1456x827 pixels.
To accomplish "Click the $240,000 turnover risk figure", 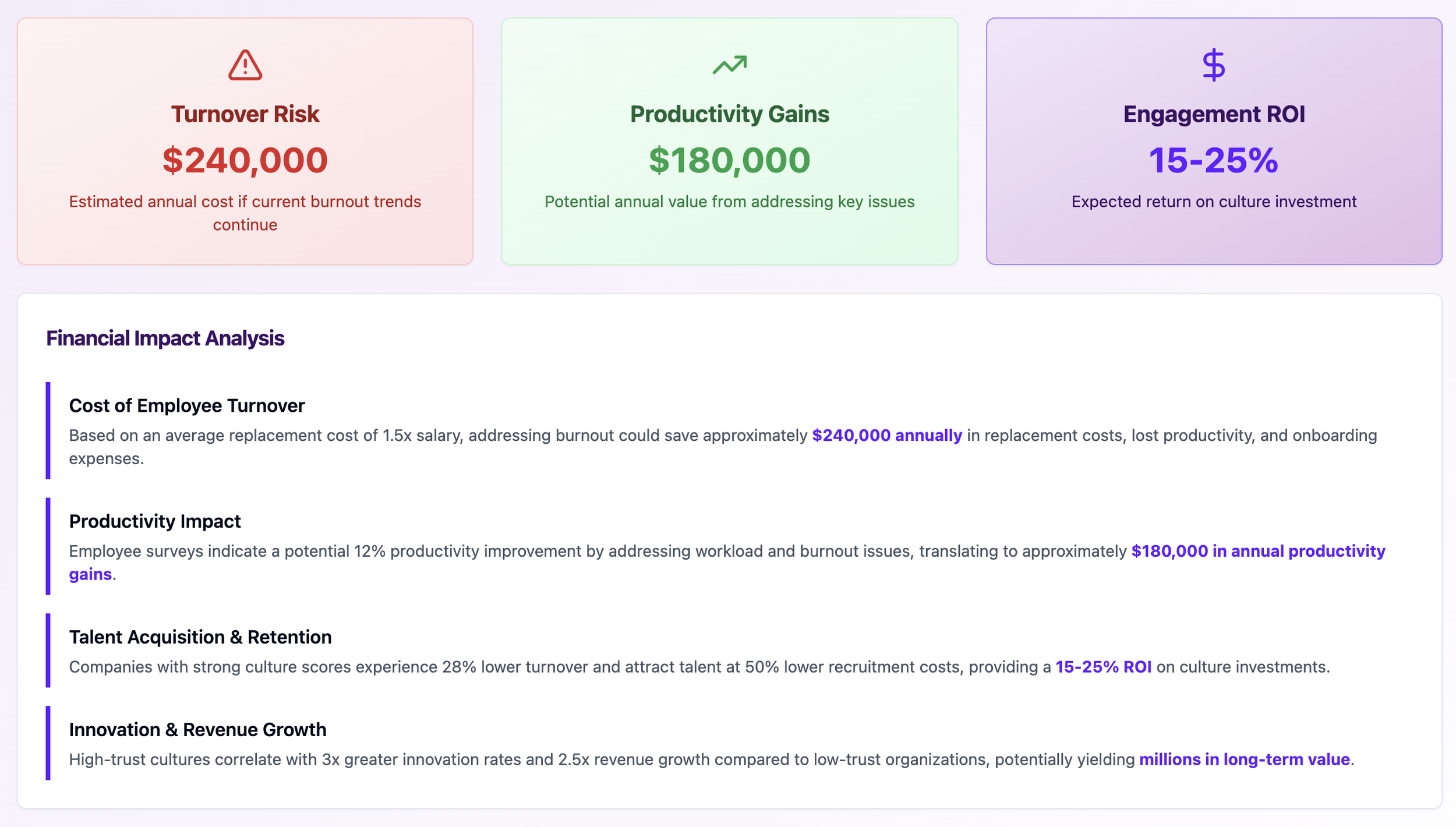I will [245, 160].
